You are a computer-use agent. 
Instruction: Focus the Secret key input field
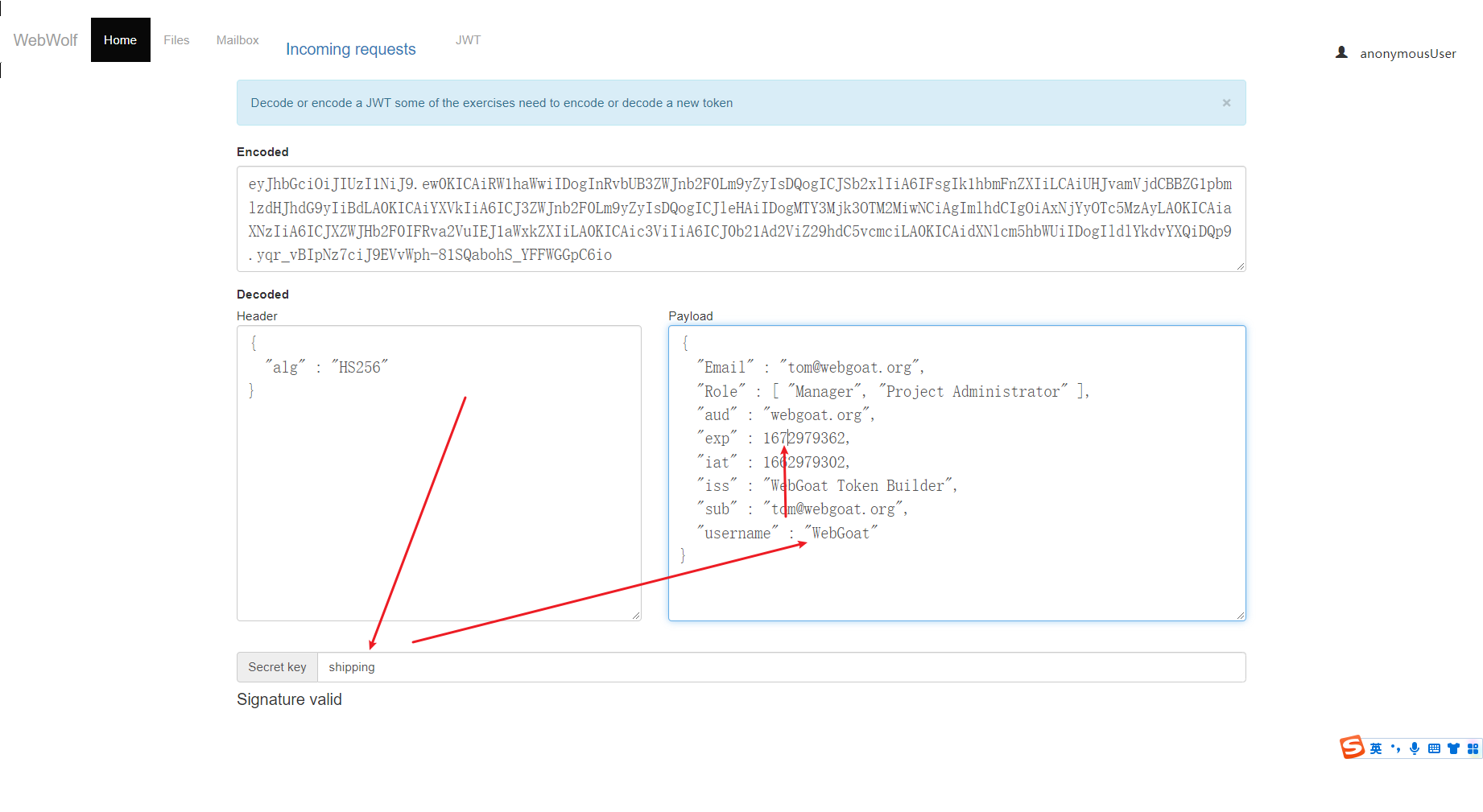coord(781,667)
